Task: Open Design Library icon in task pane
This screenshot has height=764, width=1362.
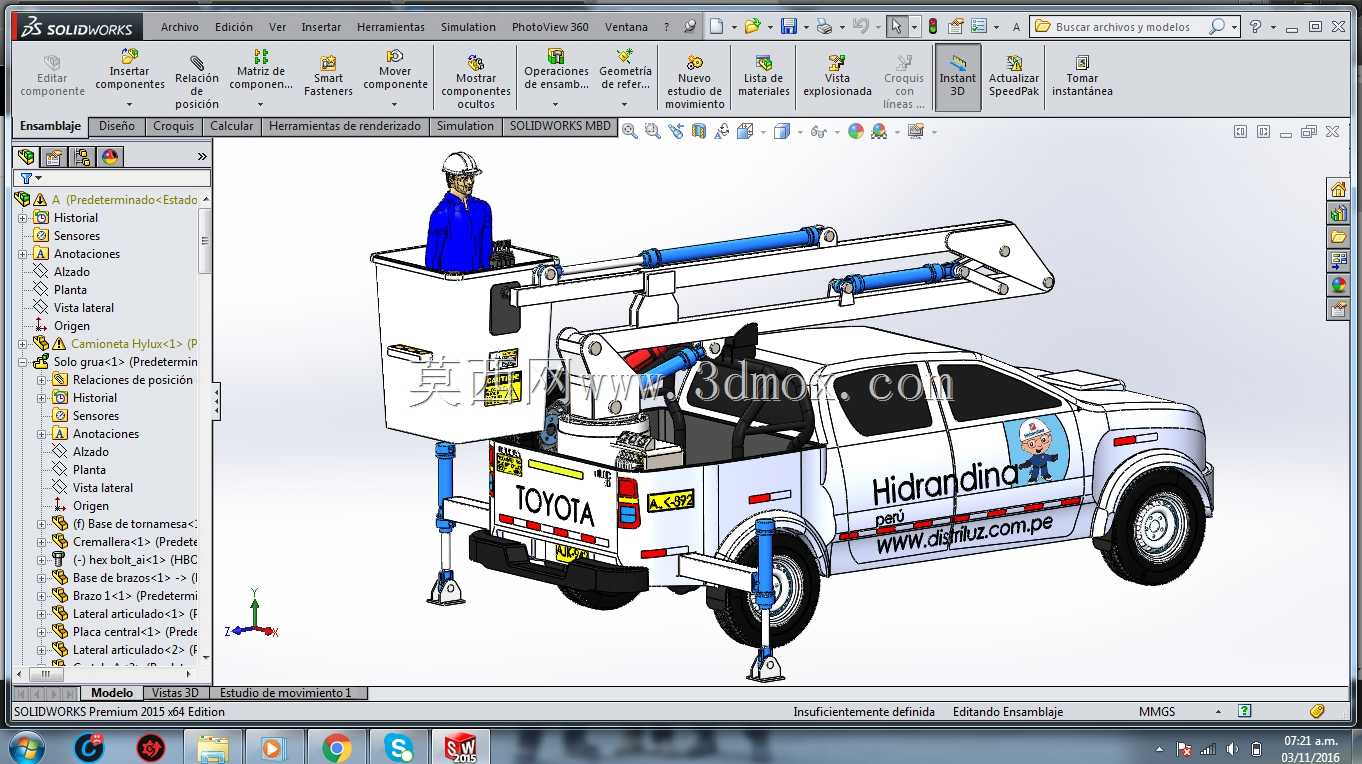Action: [1339, 214]
